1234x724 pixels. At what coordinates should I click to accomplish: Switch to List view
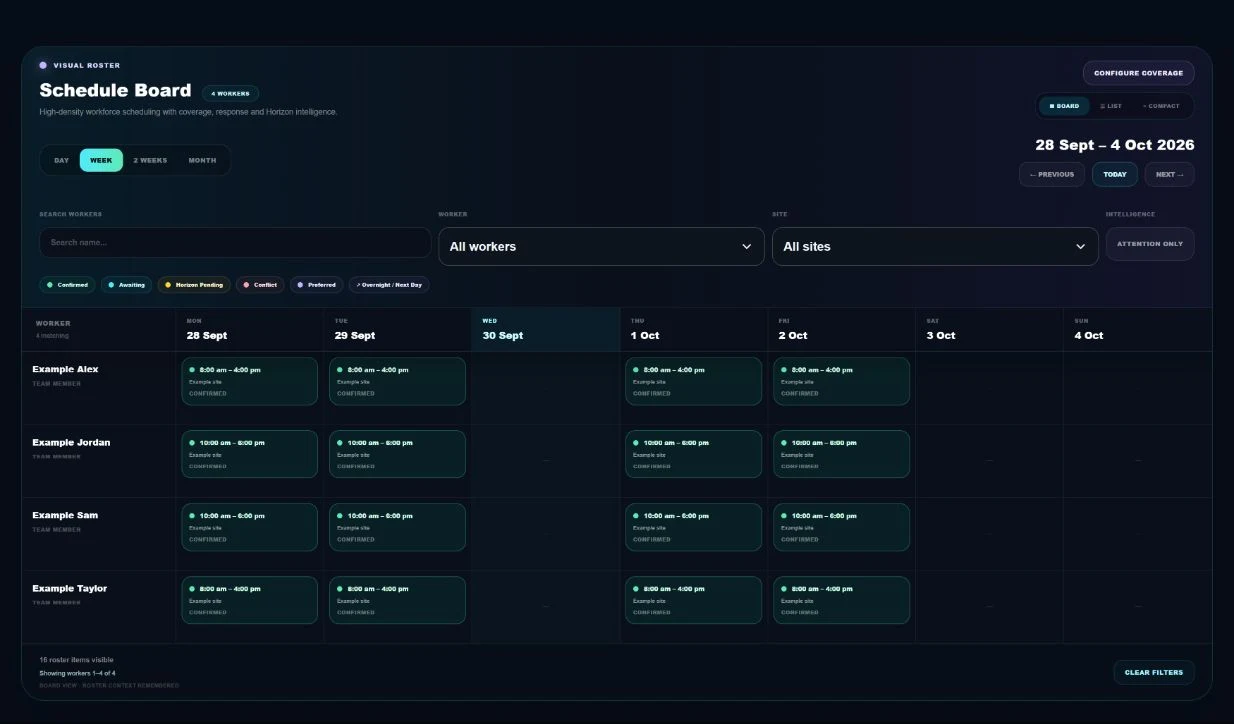(x=1111, y=106)
